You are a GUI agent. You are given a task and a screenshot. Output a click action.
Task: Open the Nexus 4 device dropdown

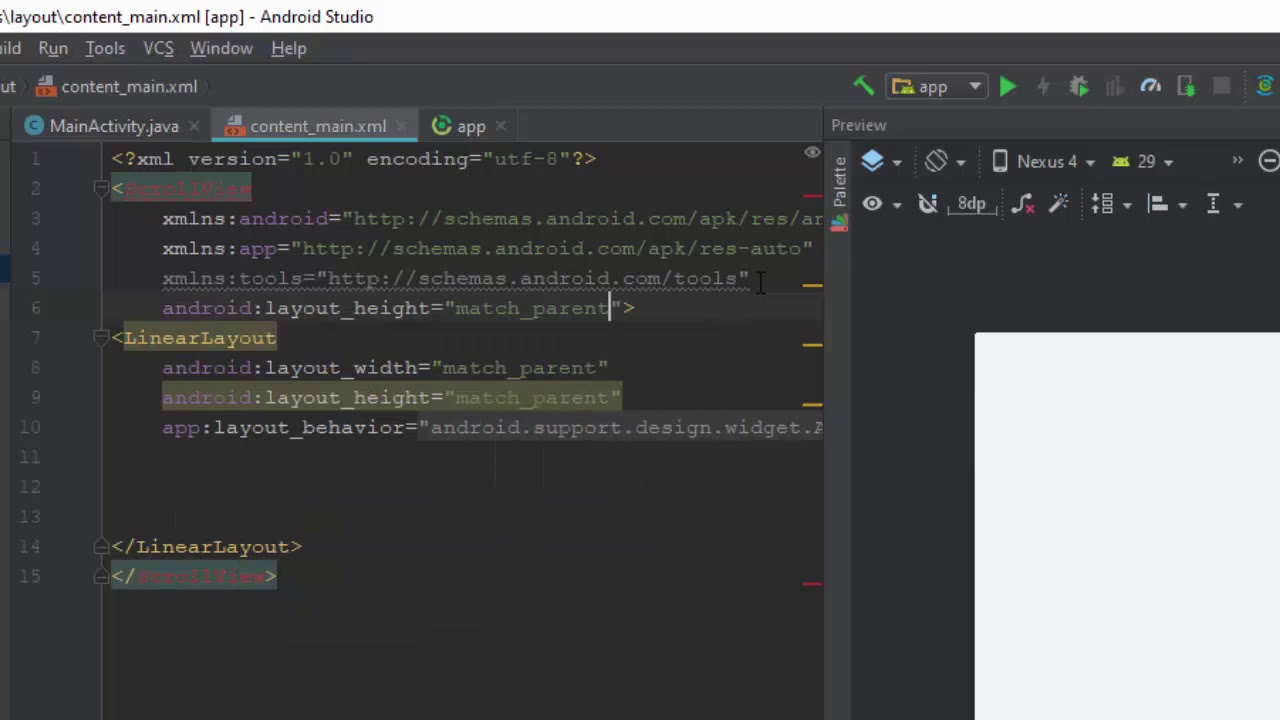1043,161
